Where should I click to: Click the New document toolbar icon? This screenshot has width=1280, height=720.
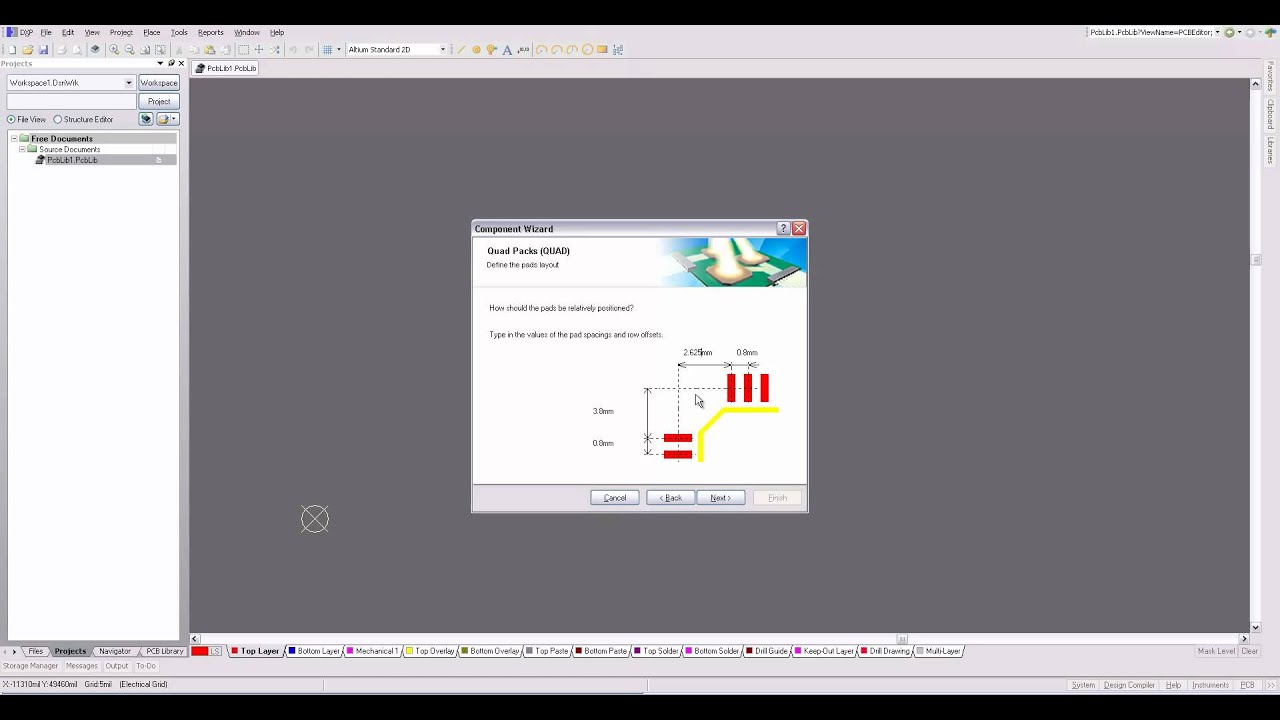12,49
